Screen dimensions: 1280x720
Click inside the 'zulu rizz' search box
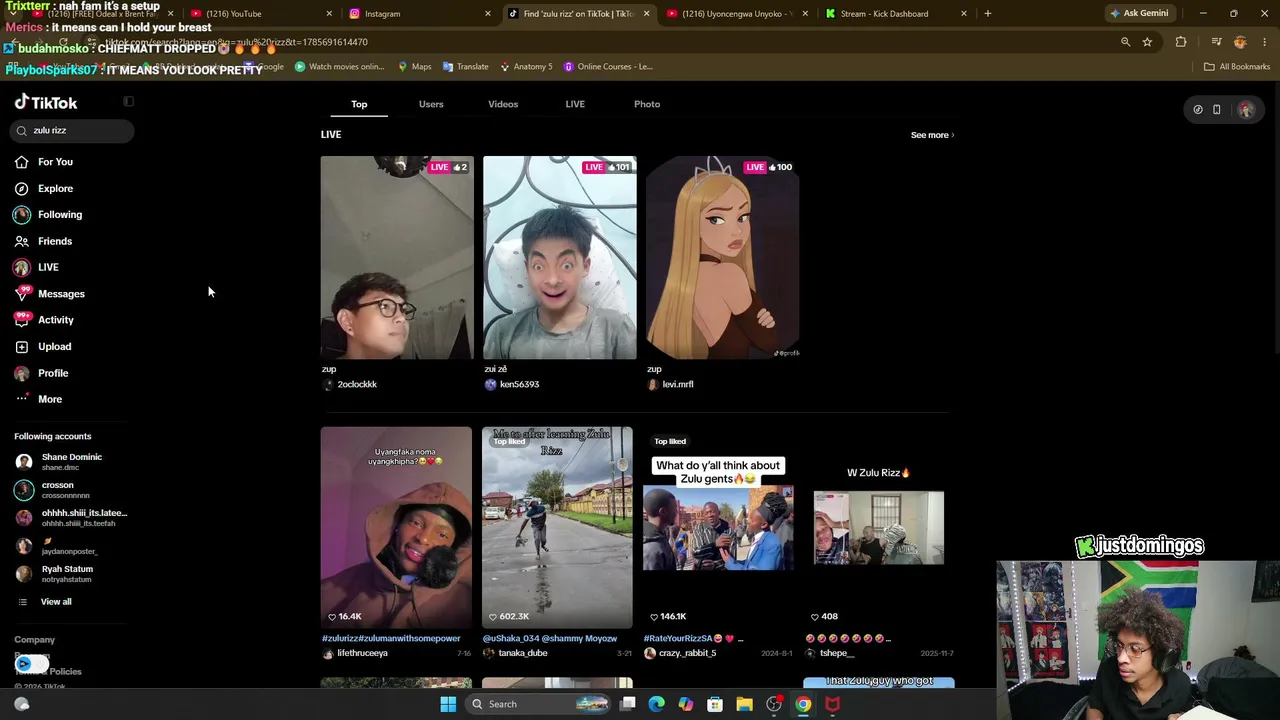pos(74,131)
